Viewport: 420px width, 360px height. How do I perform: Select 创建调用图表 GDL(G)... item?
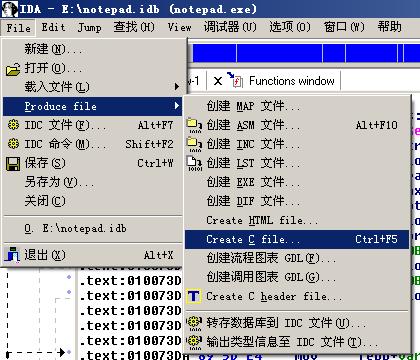(x=297, y=277)
